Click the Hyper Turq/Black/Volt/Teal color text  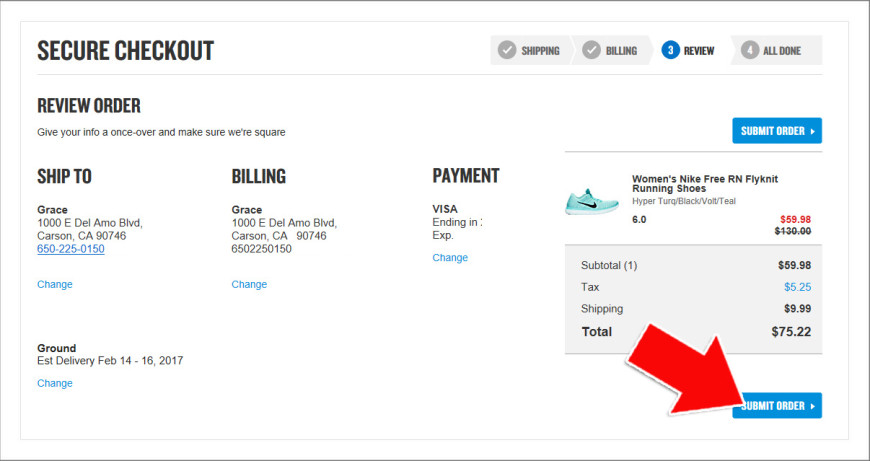pyautogui.click(x=684, y=201)
